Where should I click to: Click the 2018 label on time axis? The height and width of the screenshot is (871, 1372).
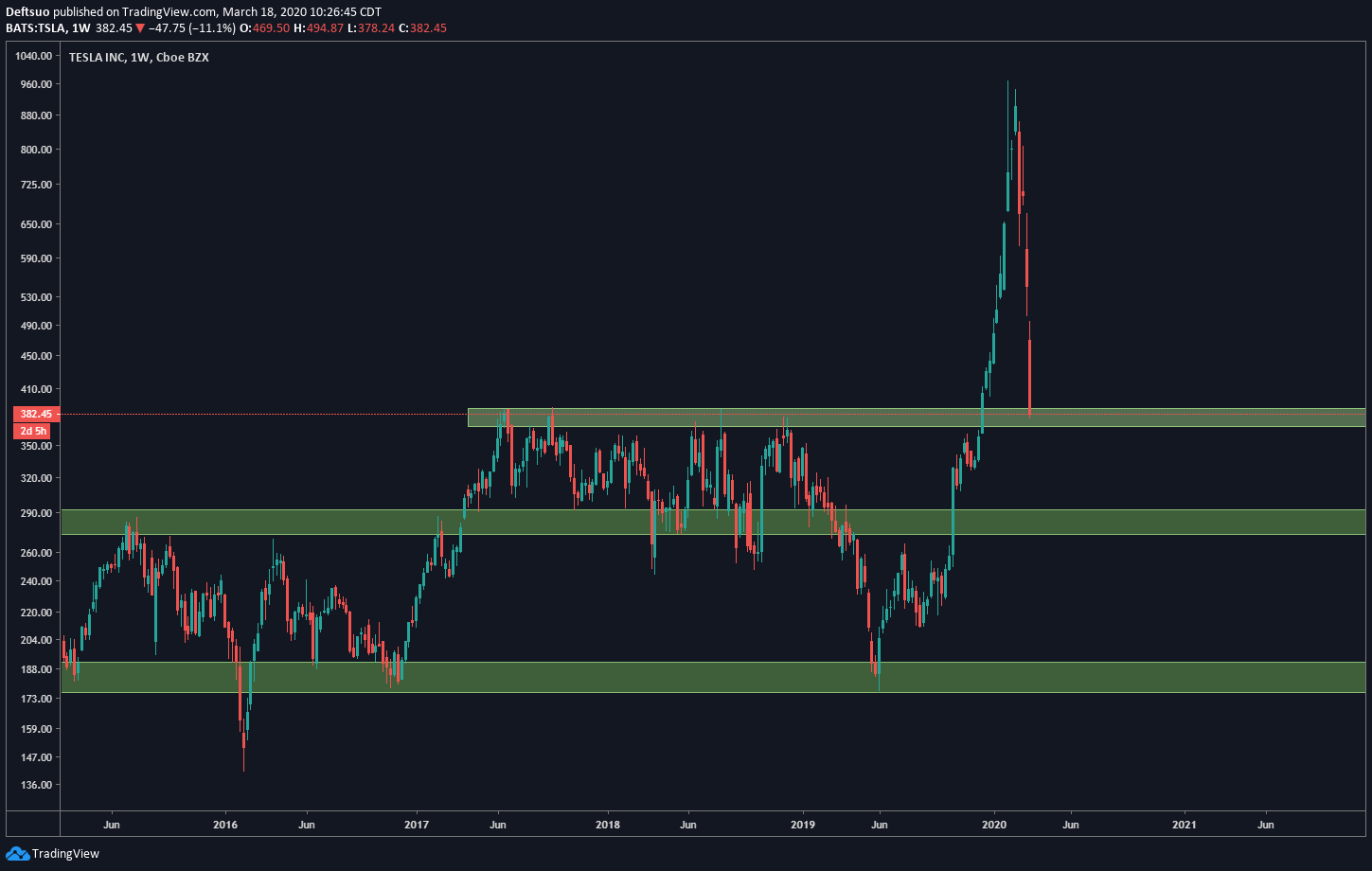click(x=608, y=824)
